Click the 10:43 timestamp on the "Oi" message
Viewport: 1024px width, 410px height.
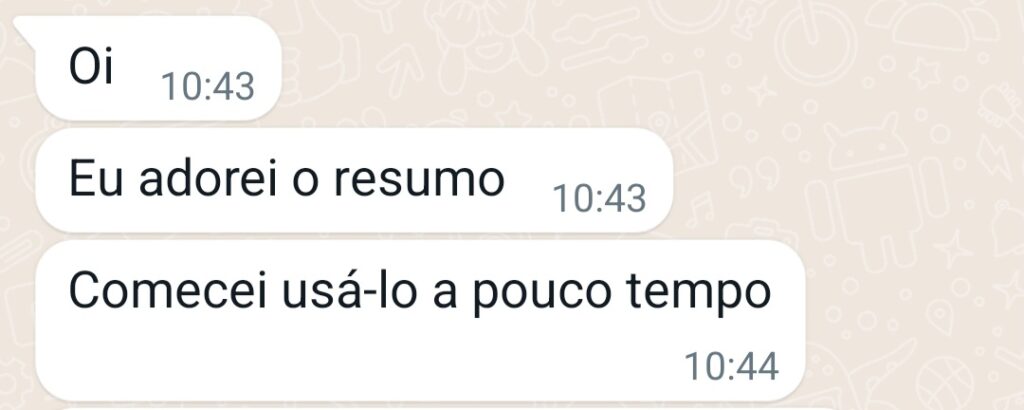[208, 86]
